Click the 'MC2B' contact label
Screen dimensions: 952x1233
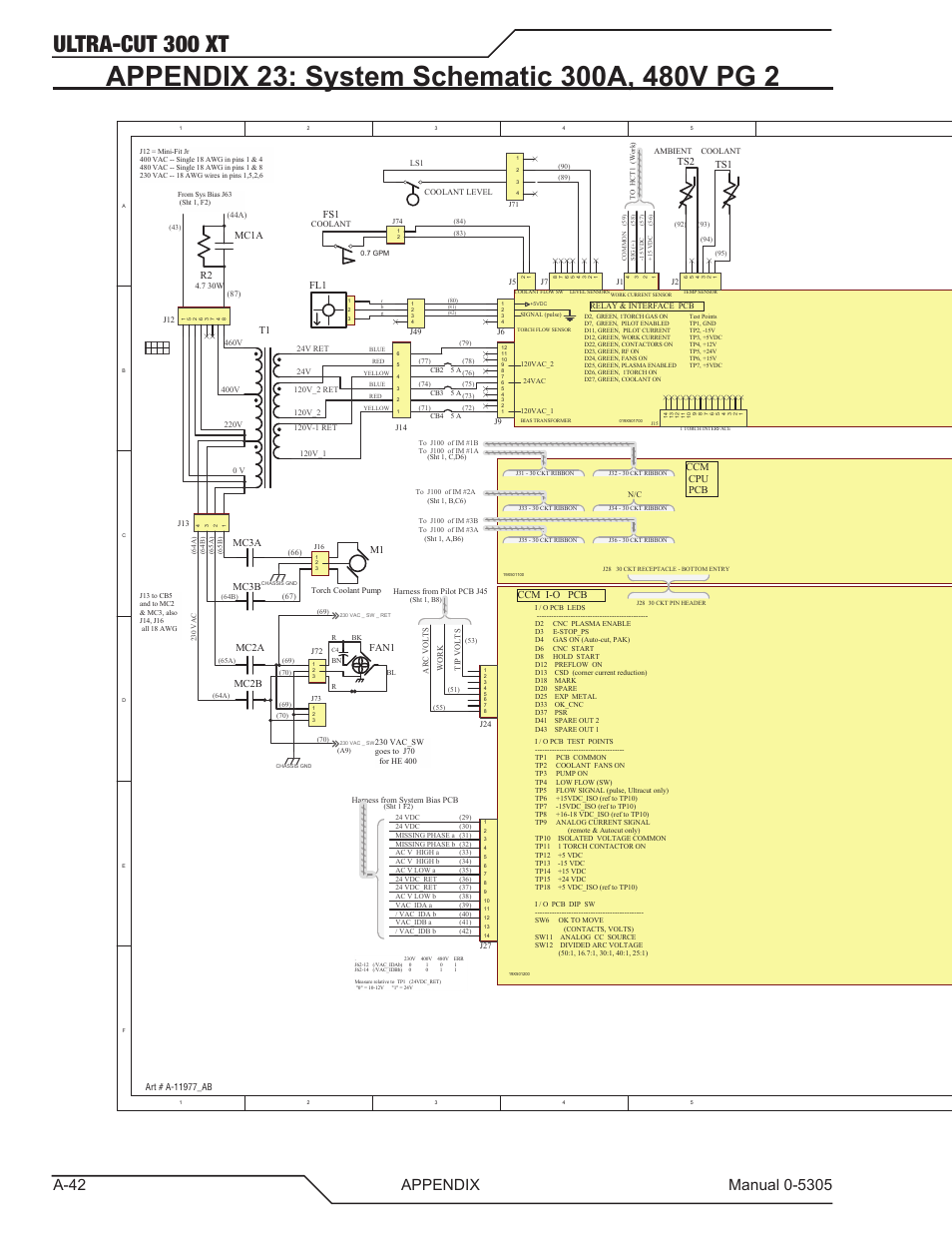click(247, 684)
